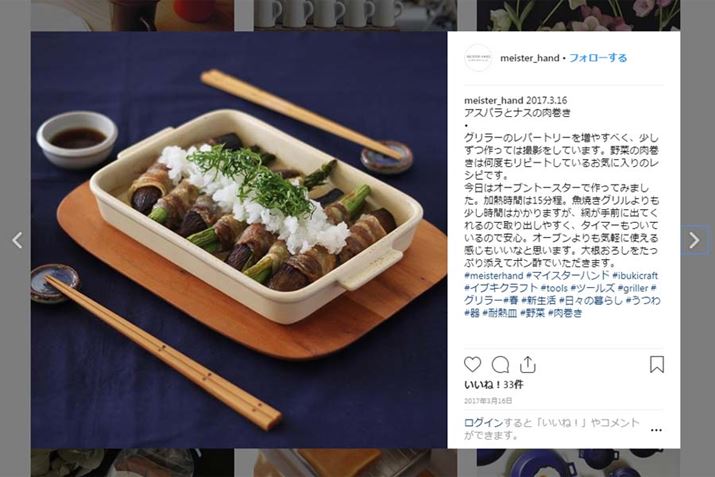Open the meister_hand username in the header
The image size is (715, 477).
[x=529, y=58]
